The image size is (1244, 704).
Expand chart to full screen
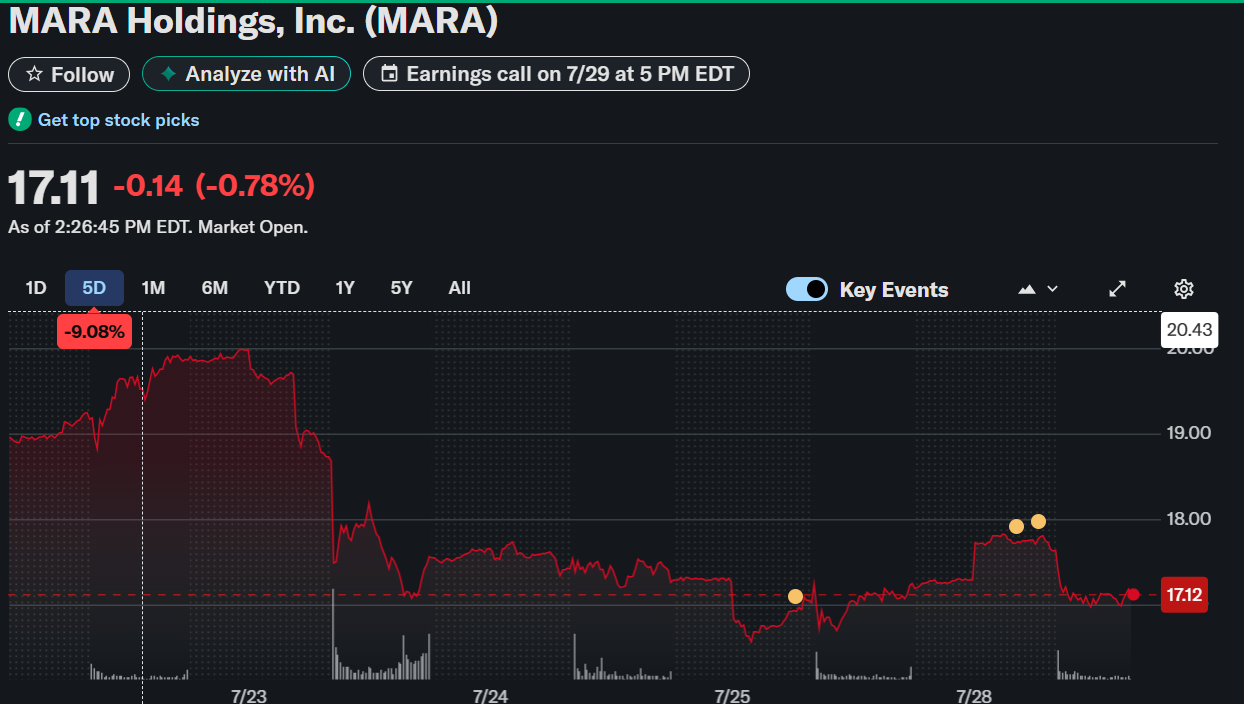point(1118,289)
